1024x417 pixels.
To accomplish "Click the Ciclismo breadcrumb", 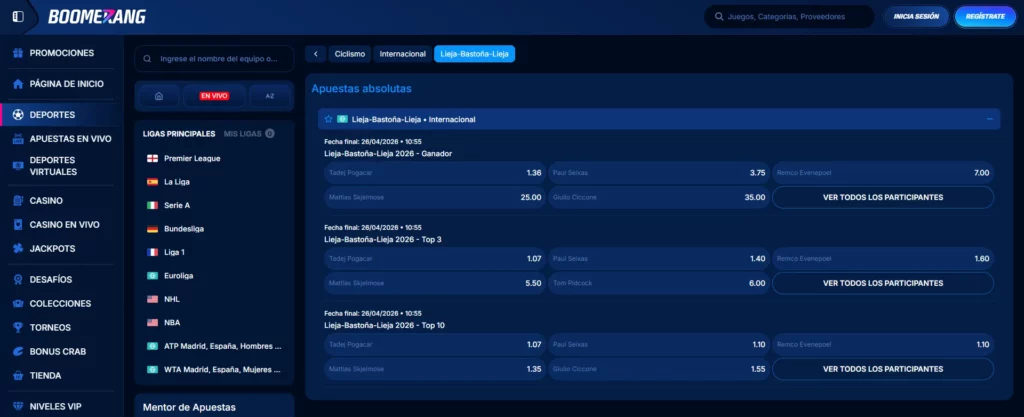I will 349,54.
